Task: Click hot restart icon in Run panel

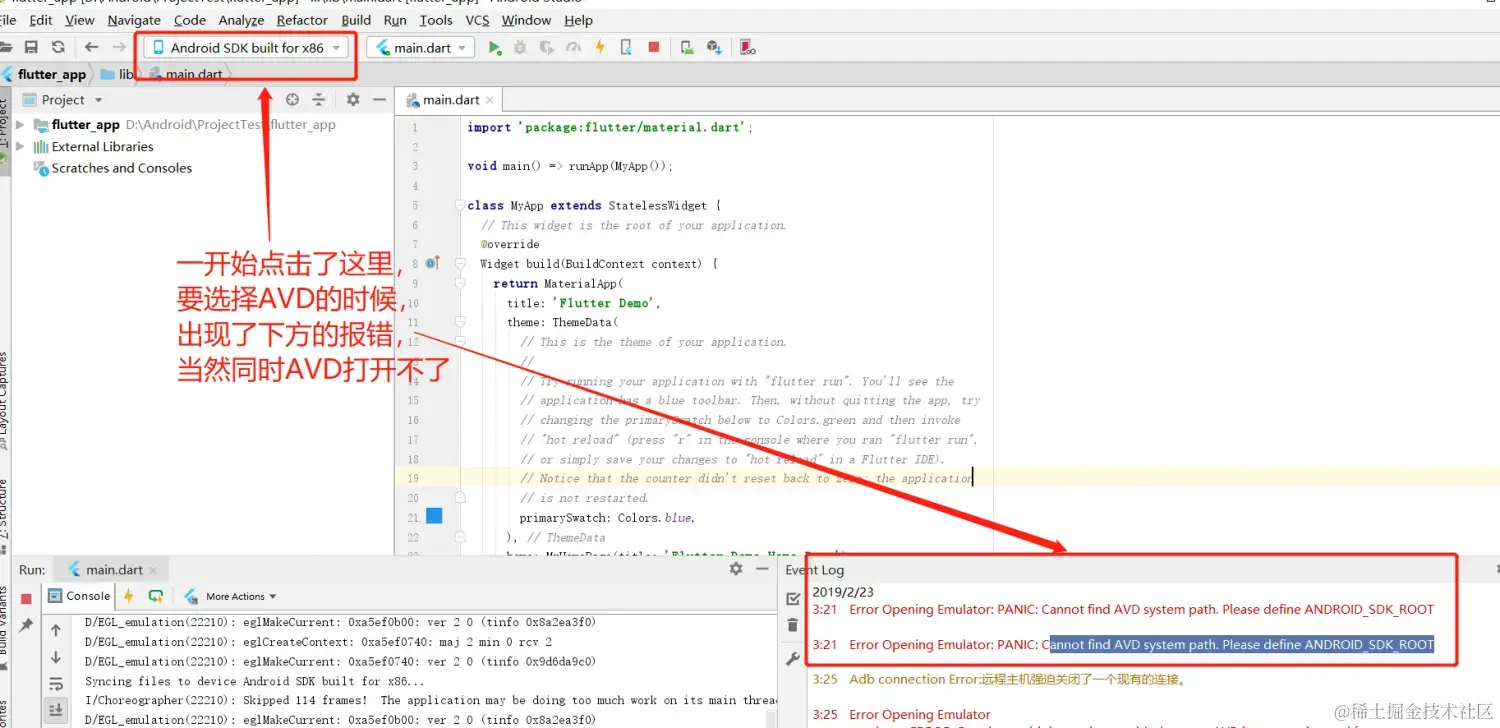Action: pyautogui.click(x=156, y=596)
